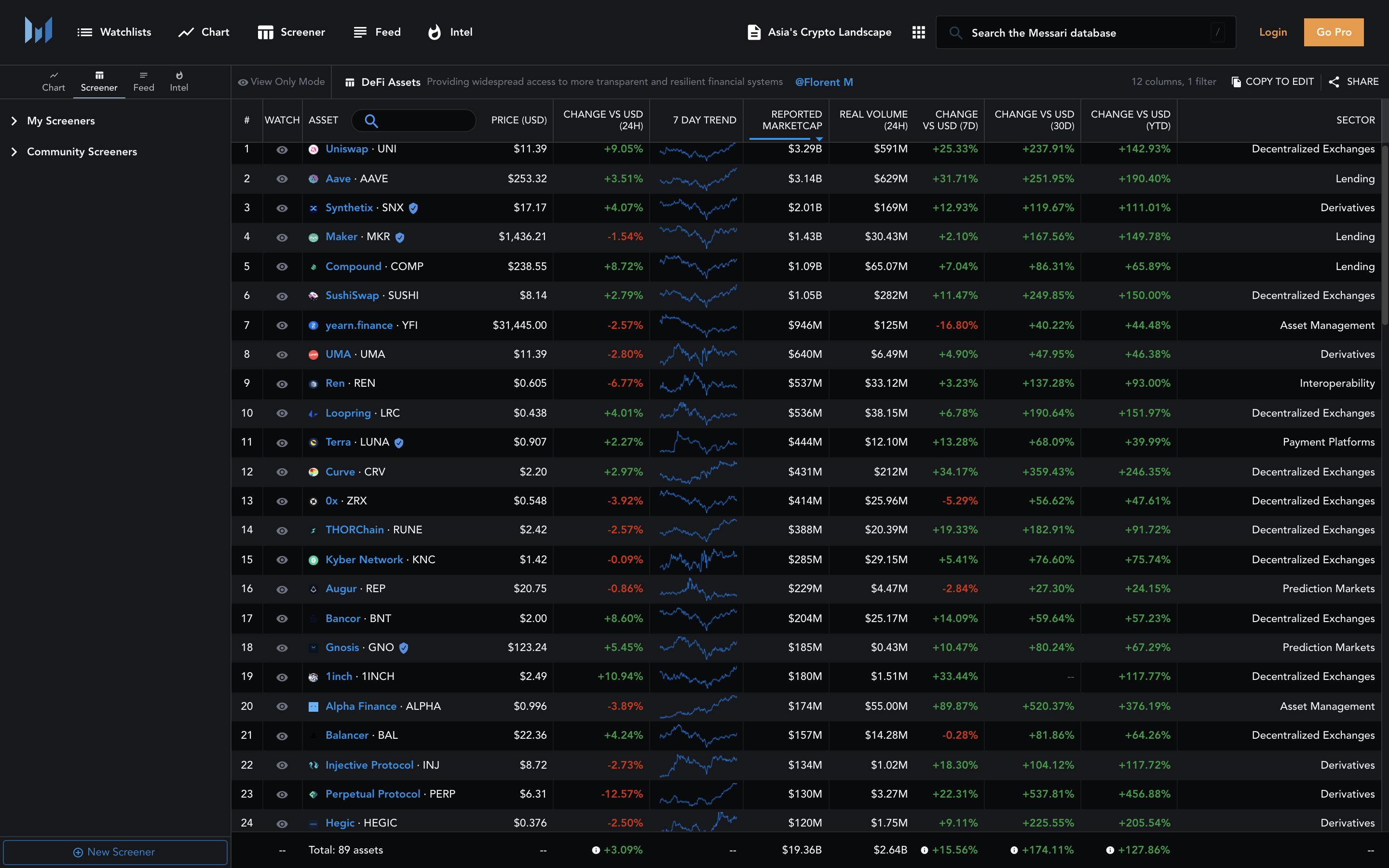Click the Terra verified badge
Image resolution: width=1389 pixels, height=868 pixels.
(399, 443)
